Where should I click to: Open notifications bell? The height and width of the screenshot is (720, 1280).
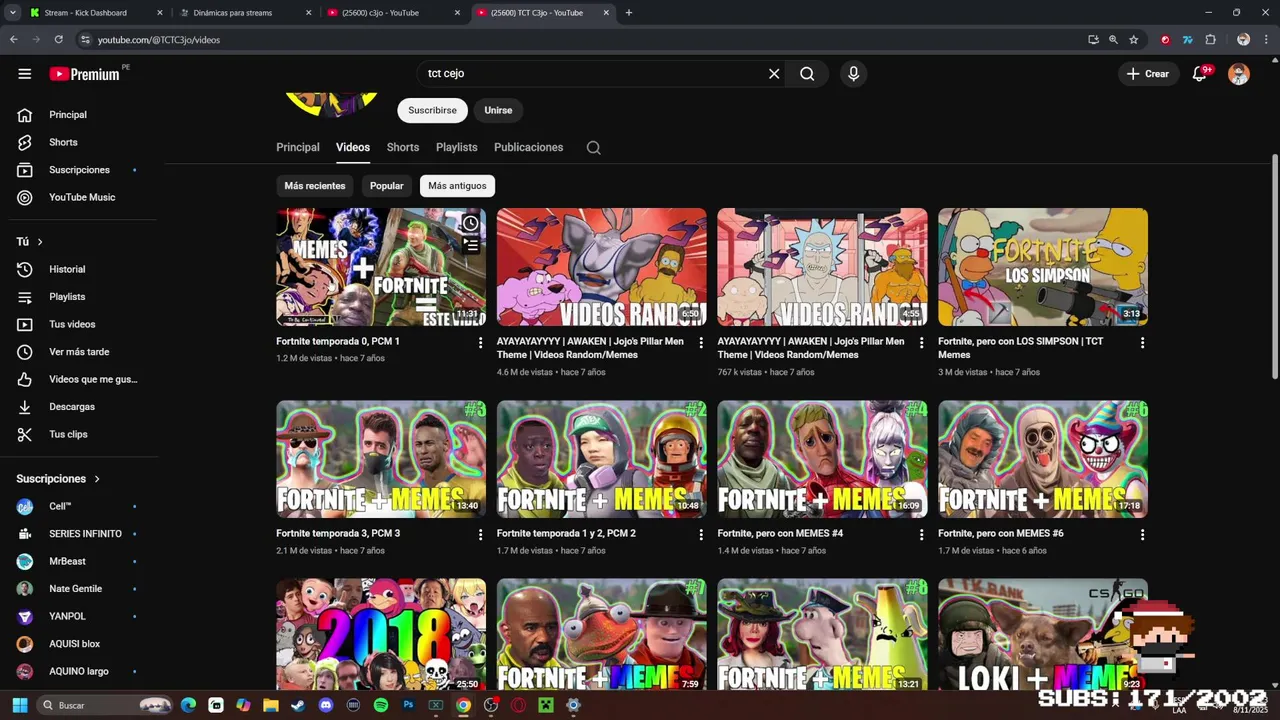click(1200, 74)
